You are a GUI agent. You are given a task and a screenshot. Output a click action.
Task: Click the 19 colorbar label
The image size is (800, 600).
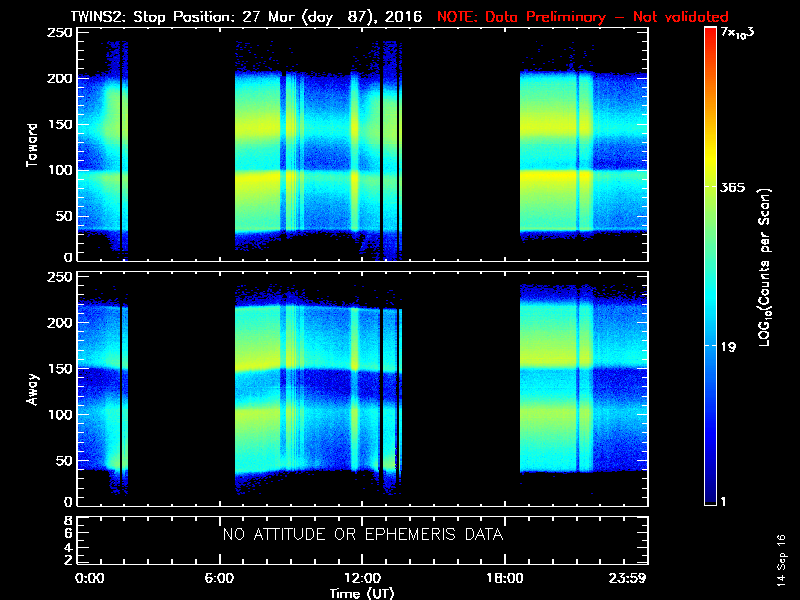[729, 347]
